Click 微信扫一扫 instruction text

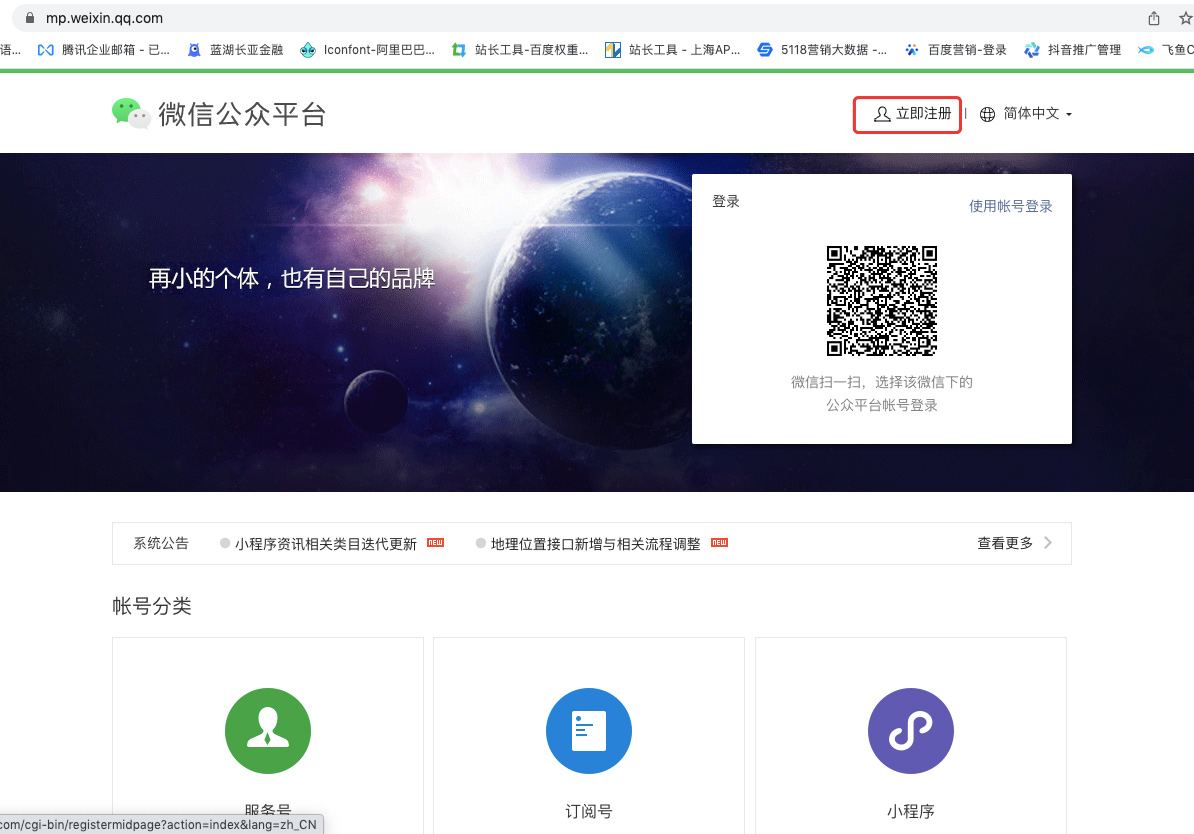click(x=882, y=393)
